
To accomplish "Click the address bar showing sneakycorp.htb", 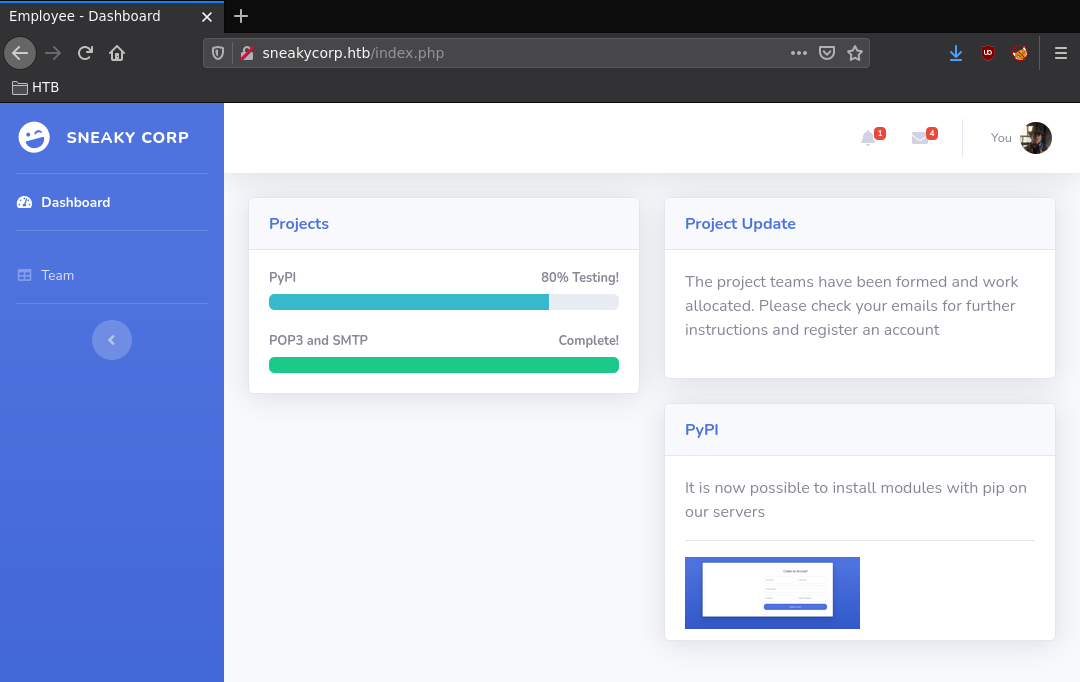I will pyautogui.click(x=500, y=53).
